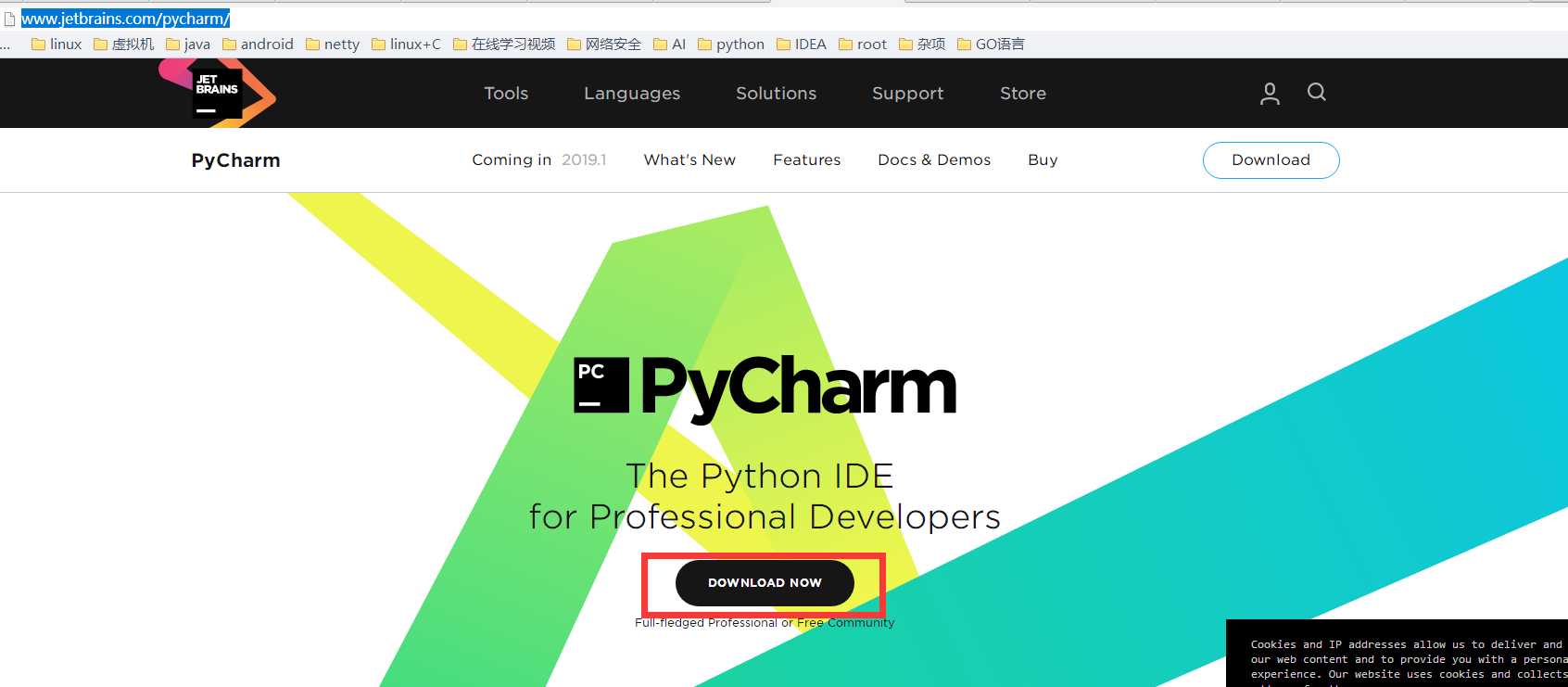
Task: Open the Buy page
Action: click(x=1043, y=159)
